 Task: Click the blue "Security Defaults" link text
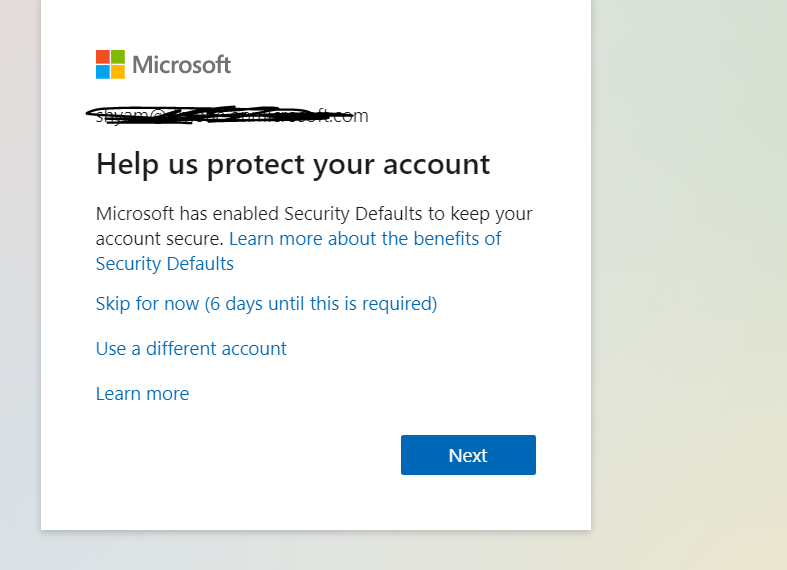[x=164, y=264]
